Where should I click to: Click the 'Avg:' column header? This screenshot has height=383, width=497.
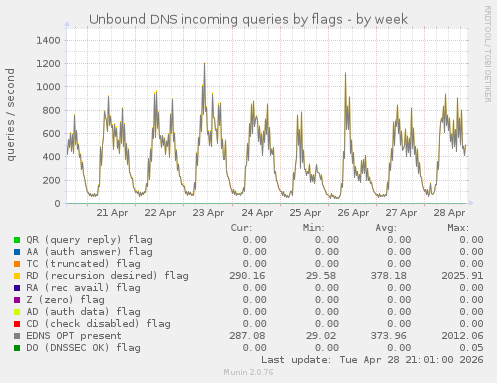[x=386, y=228]
